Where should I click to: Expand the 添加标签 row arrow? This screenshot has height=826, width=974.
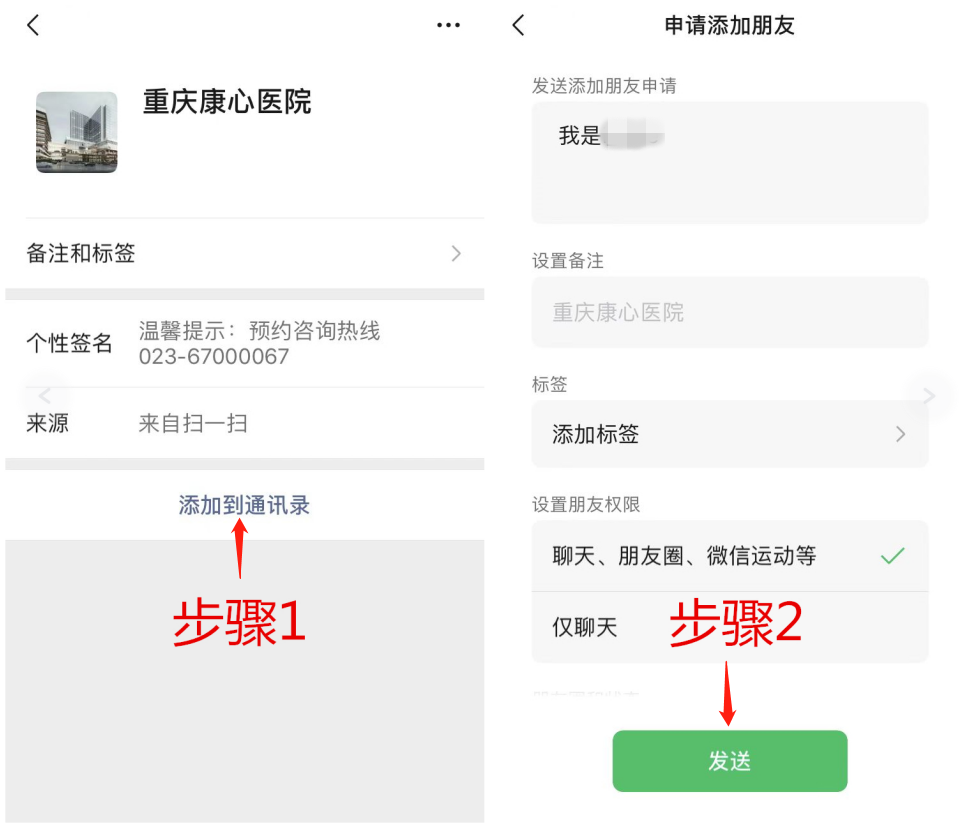[x=901, y=434]
